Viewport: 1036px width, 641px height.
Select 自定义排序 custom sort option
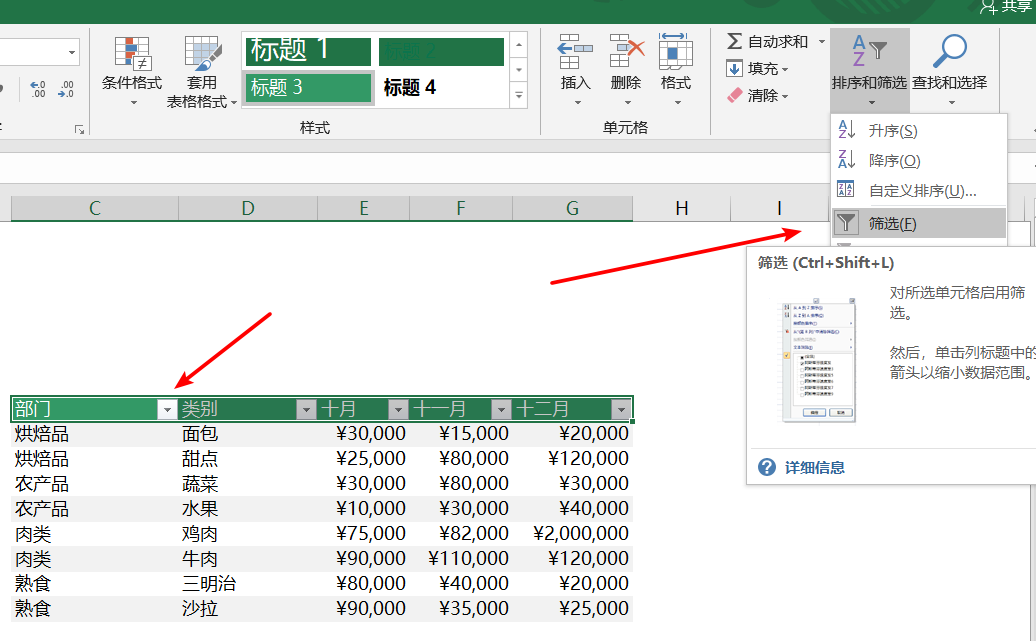tap(921, 191)
